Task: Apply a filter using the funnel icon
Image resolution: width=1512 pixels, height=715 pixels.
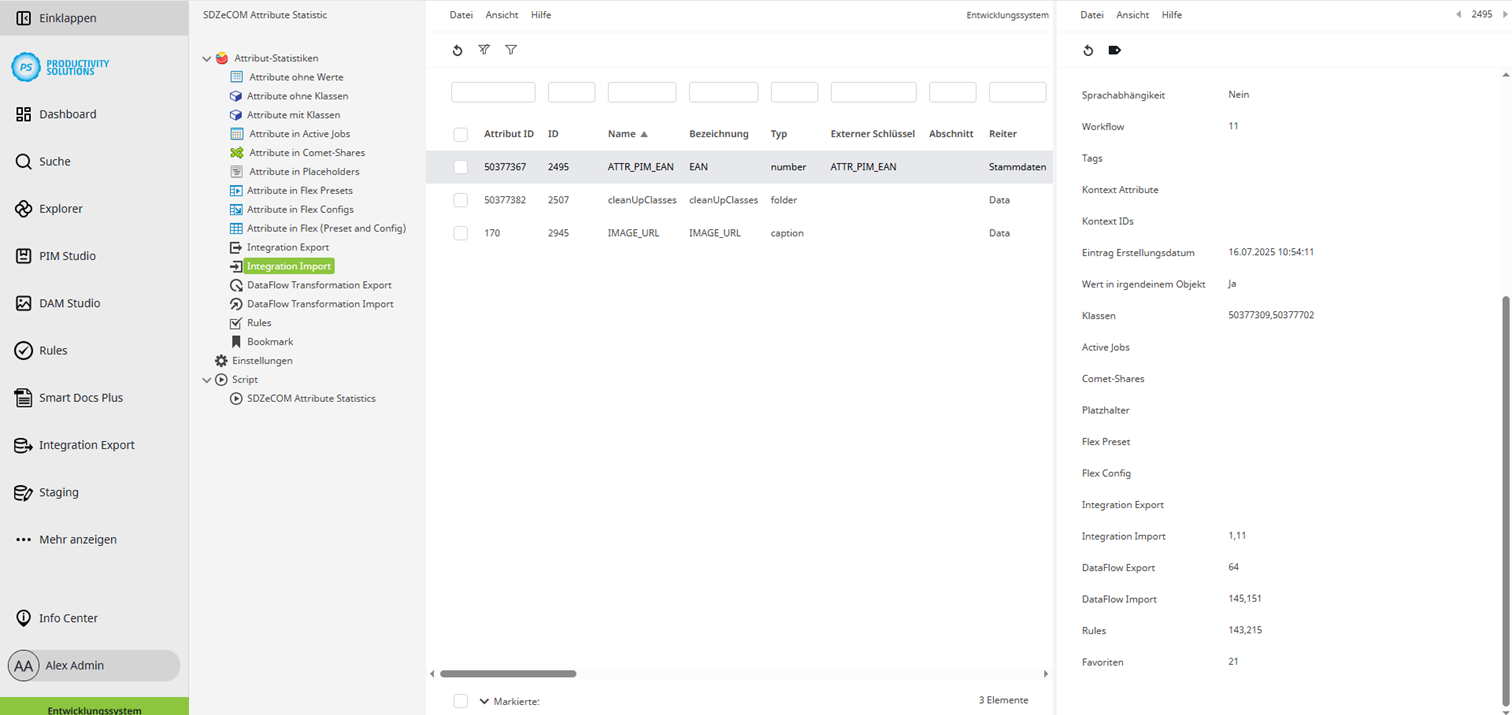Action: click(484, 49)
